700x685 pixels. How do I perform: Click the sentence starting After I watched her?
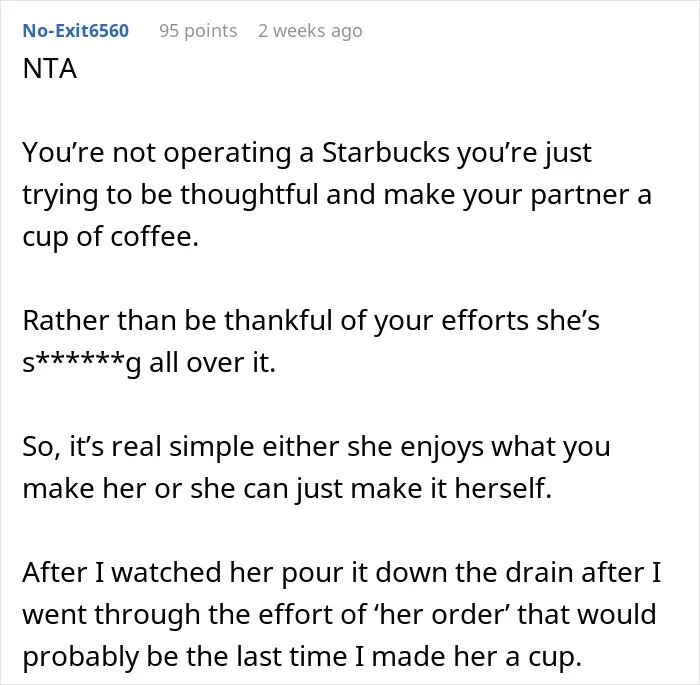tap(342, 614)
